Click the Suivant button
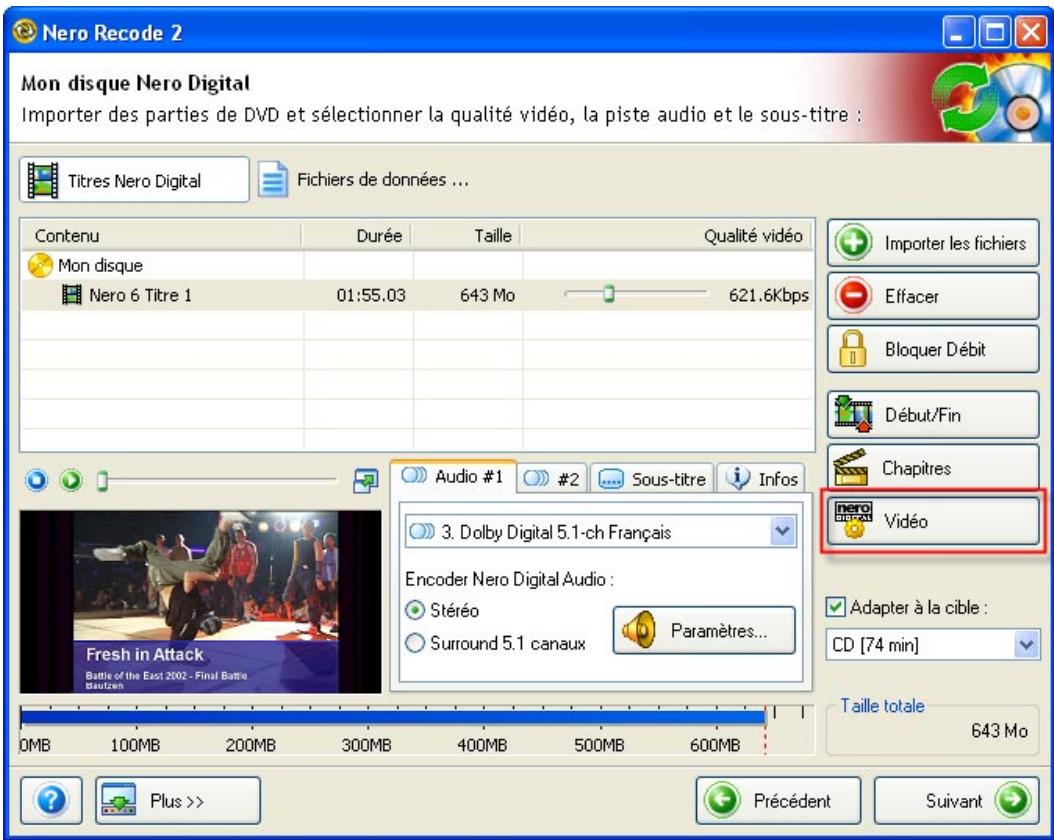Screen dimensions: 1054x840 click(x=957, y=800)
